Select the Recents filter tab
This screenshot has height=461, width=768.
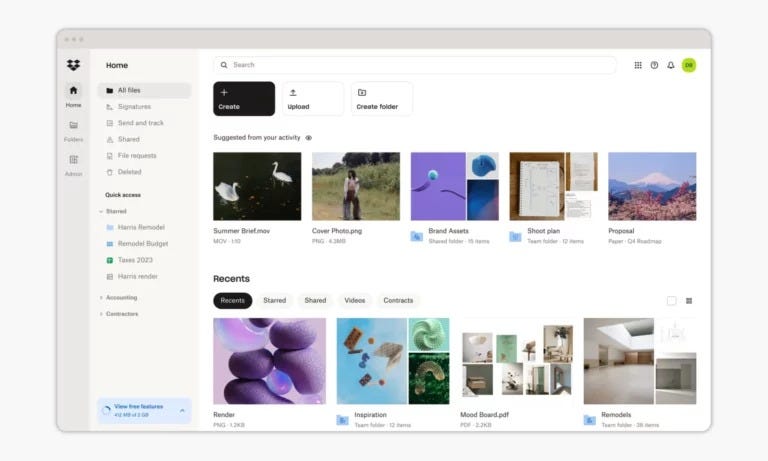coord(233,300)
